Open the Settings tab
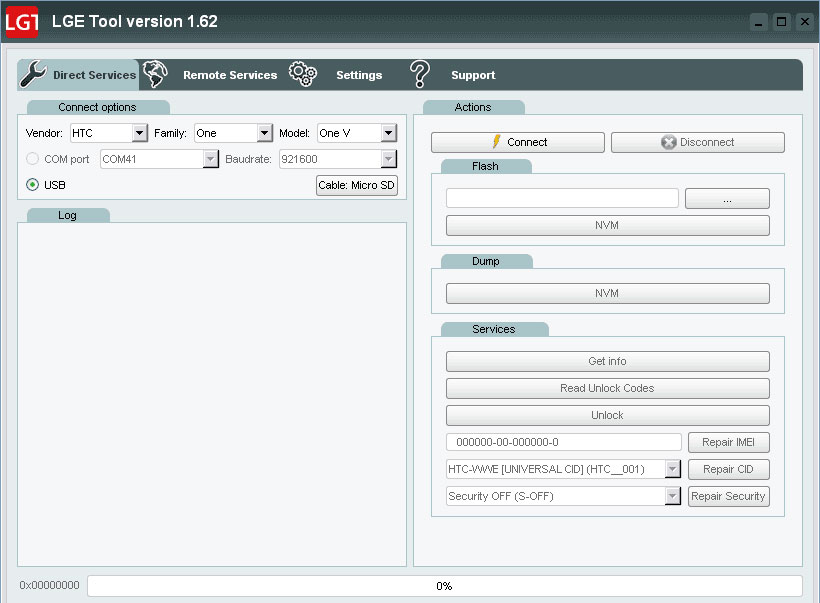Screen dimensions: 820x603 click(x=336, y=75)
